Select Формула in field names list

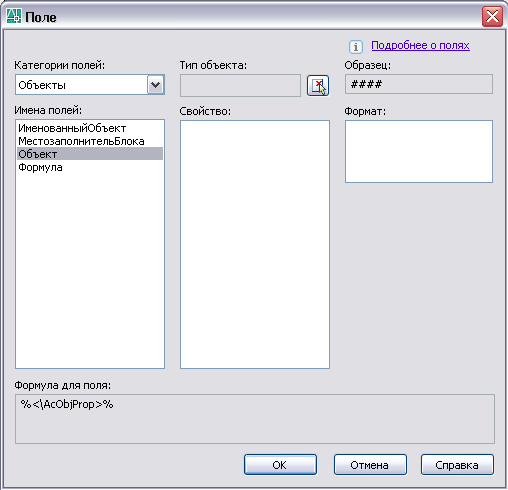point(90,167)
